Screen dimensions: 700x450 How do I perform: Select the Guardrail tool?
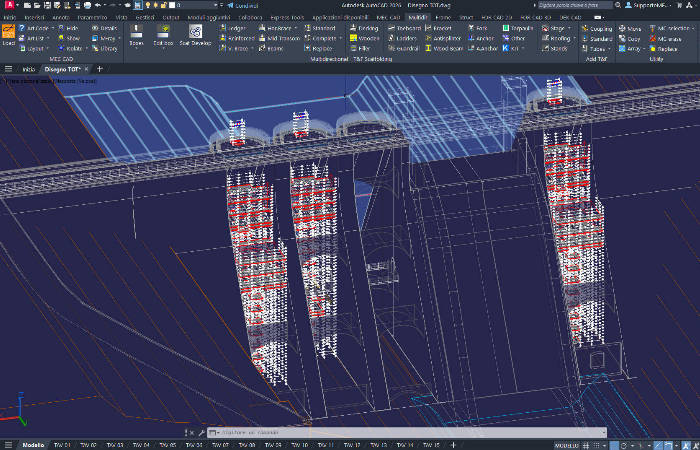tap(403, 49)
